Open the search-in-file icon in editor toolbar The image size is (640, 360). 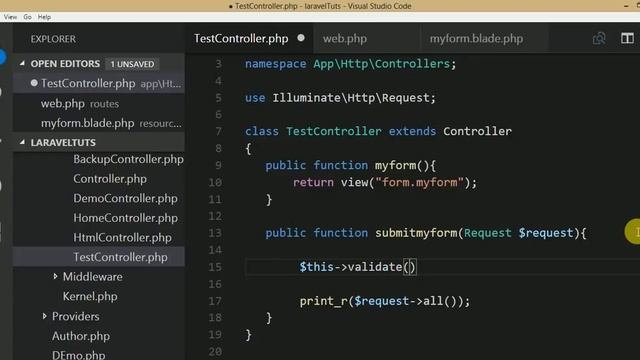click(599, 38)
